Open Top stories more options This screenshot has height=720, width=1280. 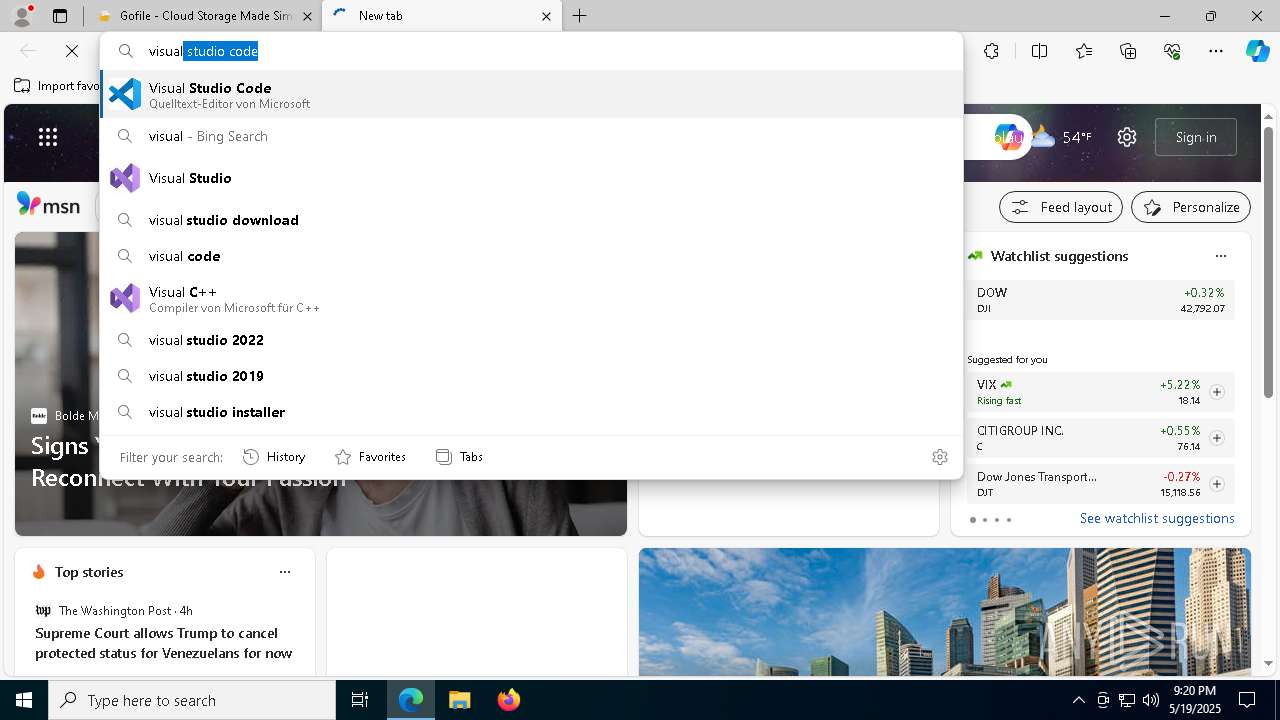(285, 572)
